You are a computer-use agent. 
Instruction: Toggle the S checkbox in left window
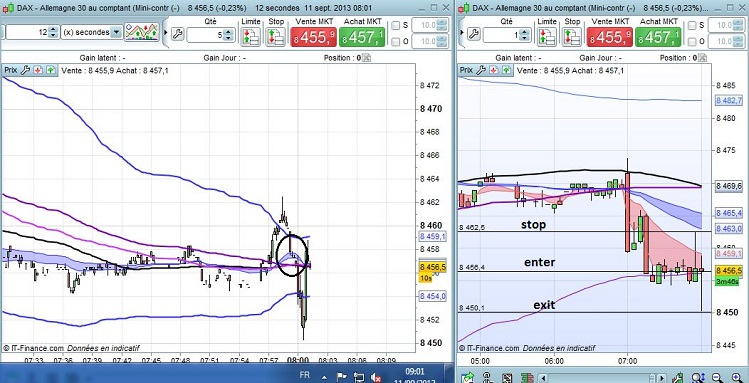(x=396, y=26)
